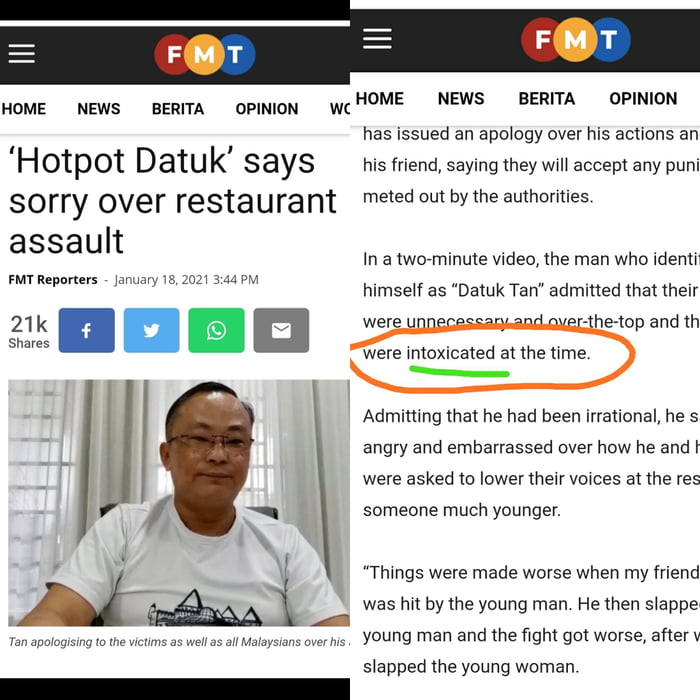Go to HOME in left navigation bar

point(24,109)
